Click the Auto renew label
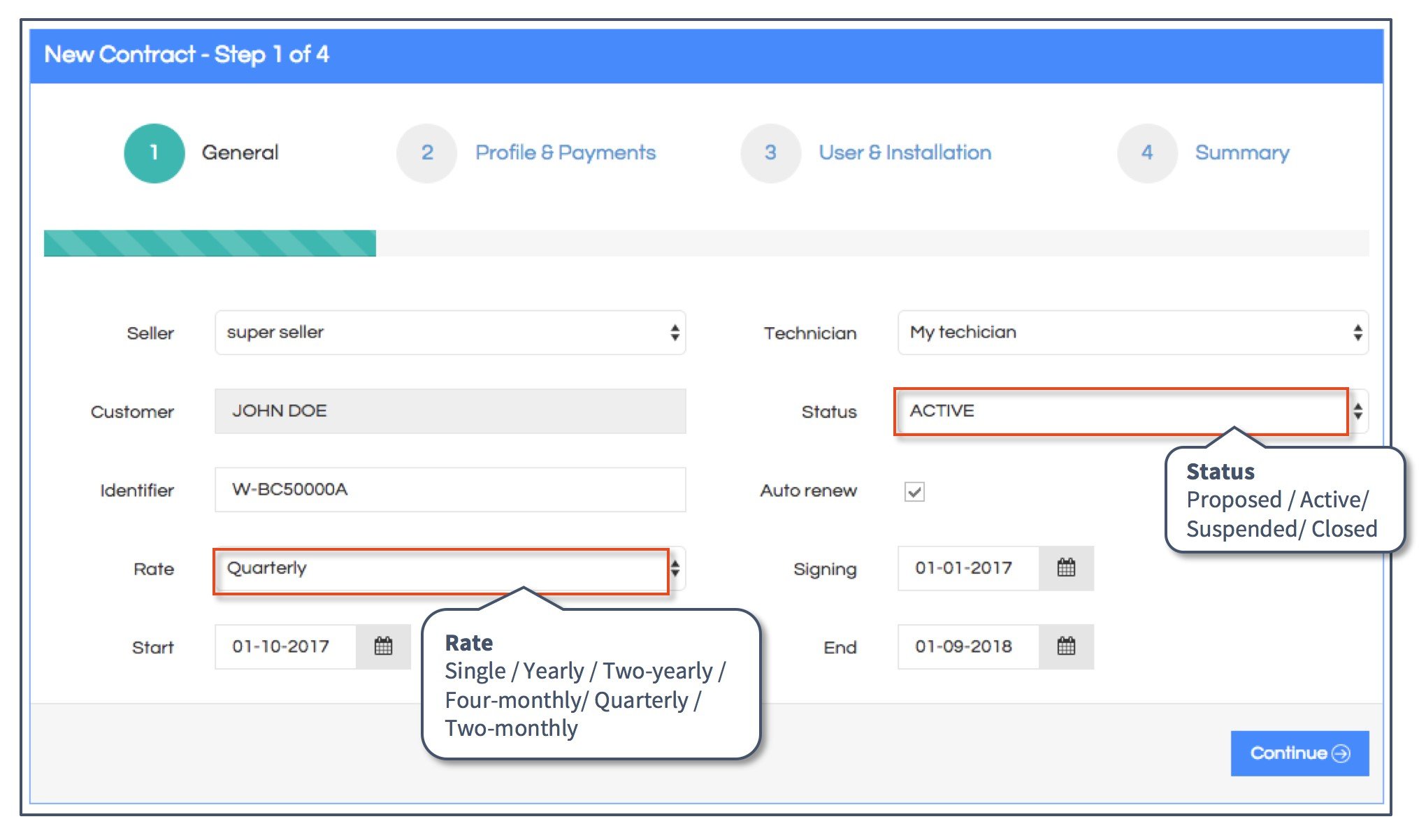1419x840 pixels. click(809, 491)
